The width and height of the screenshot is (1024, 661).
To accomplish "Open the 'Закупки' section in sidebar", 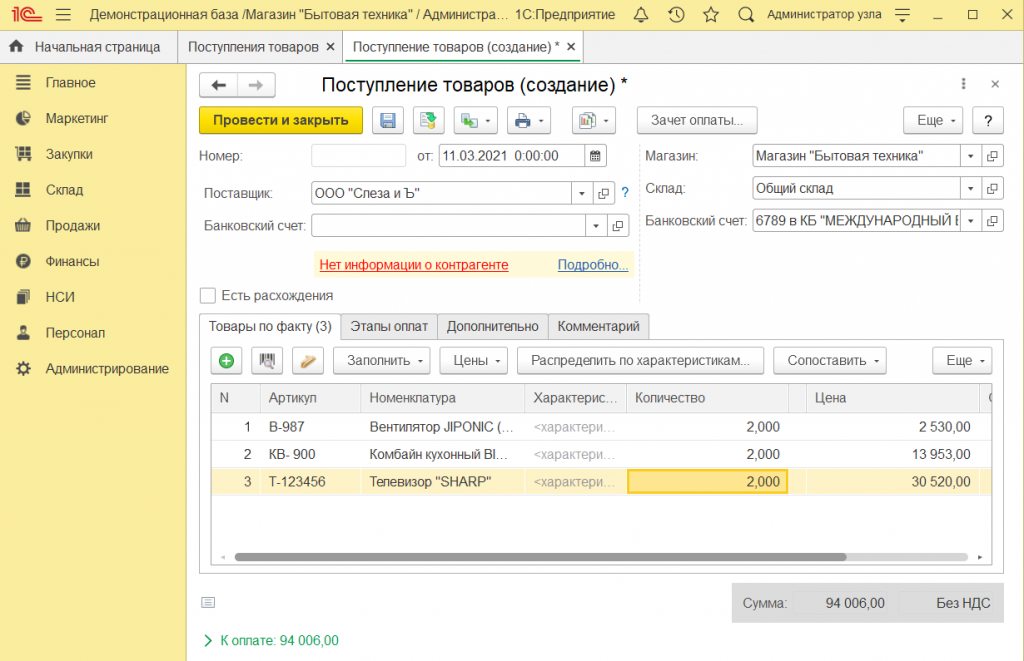I will [x=69, y=154].
